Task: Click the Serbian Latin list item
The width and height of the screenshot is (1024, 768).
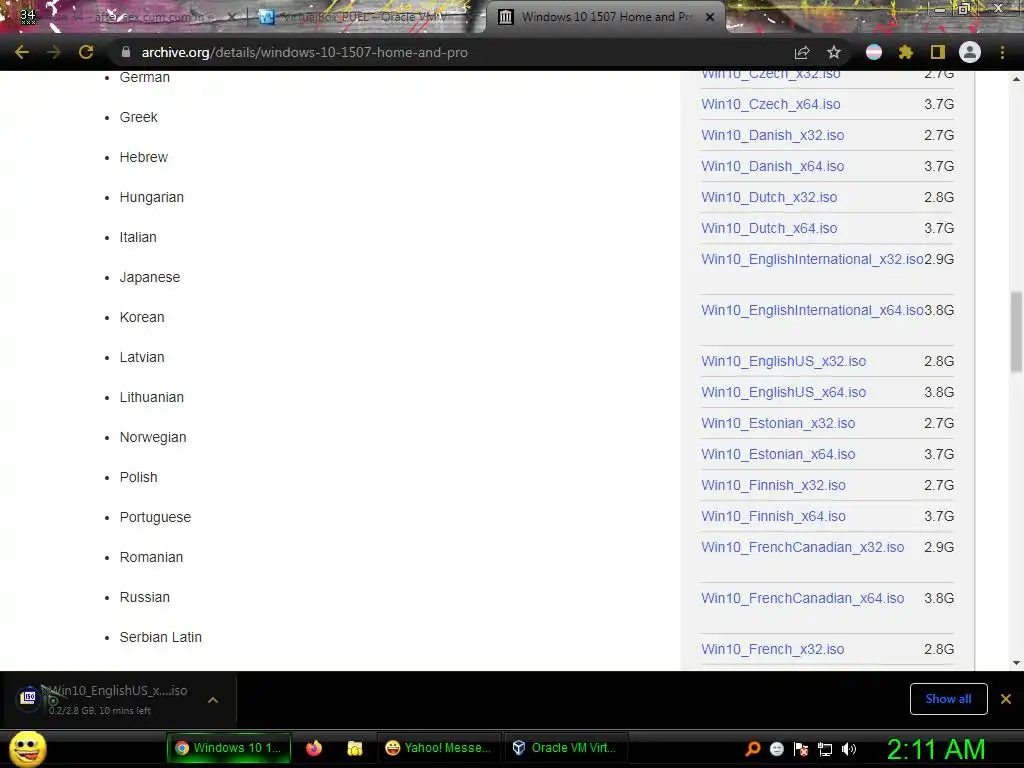Action: [x=160, y=637]
